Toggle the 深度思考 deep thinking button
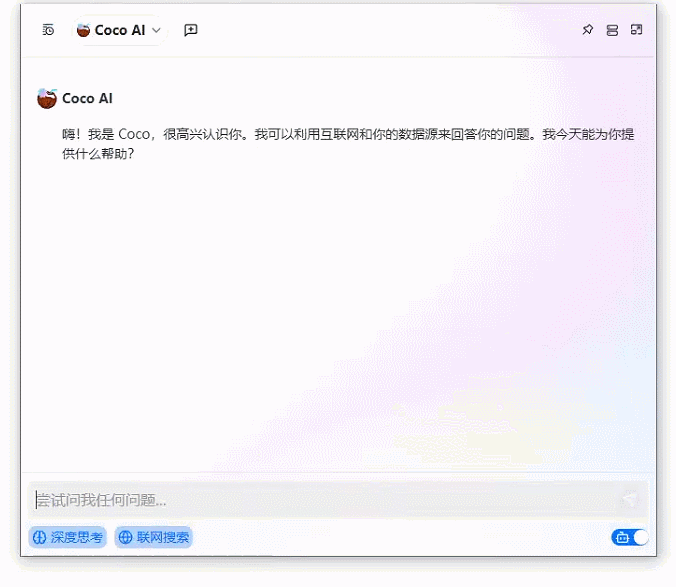The image size is (676, 587). (x=68, y=537)
